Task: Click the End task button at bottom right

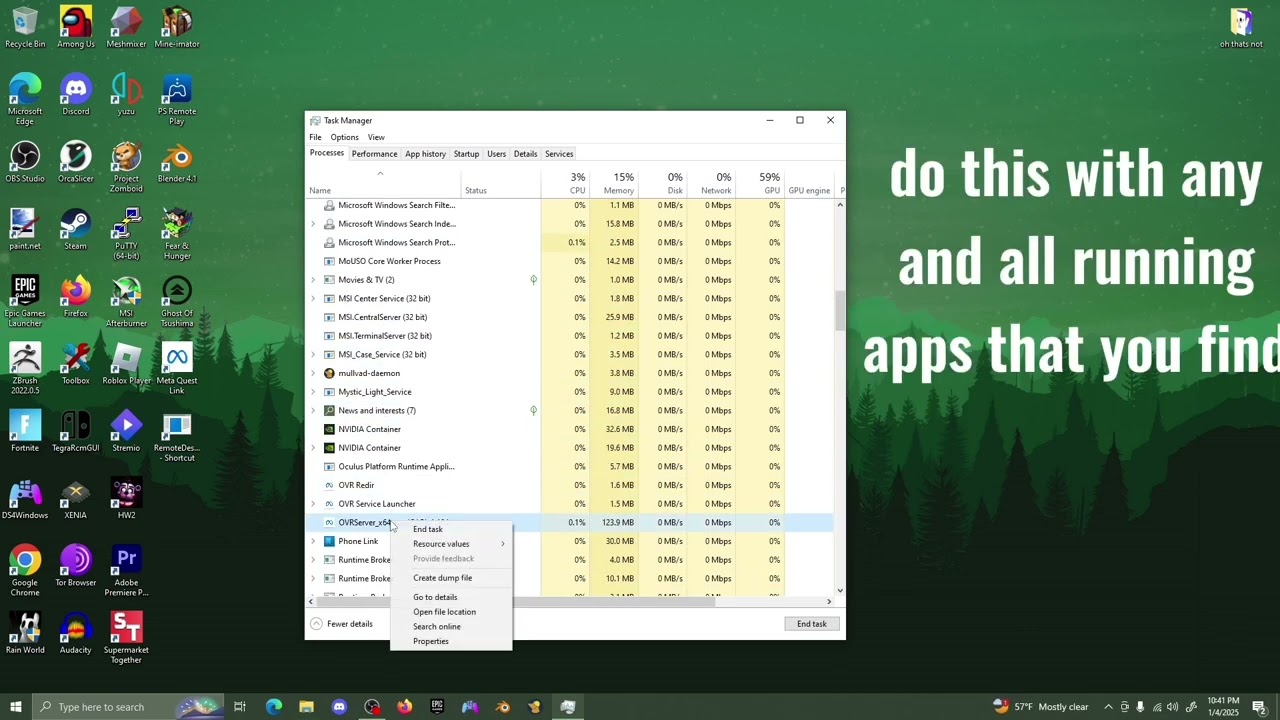Action: pyautogui.click(x=812, y=624)
